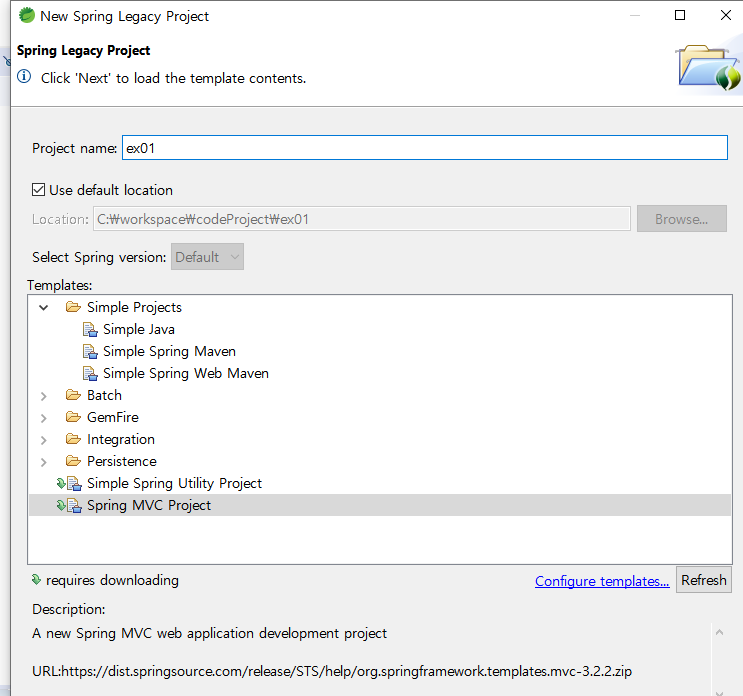Screen dimensions: 743x696
Task: Select the Integration tree label
Action: tap(121, 439)
